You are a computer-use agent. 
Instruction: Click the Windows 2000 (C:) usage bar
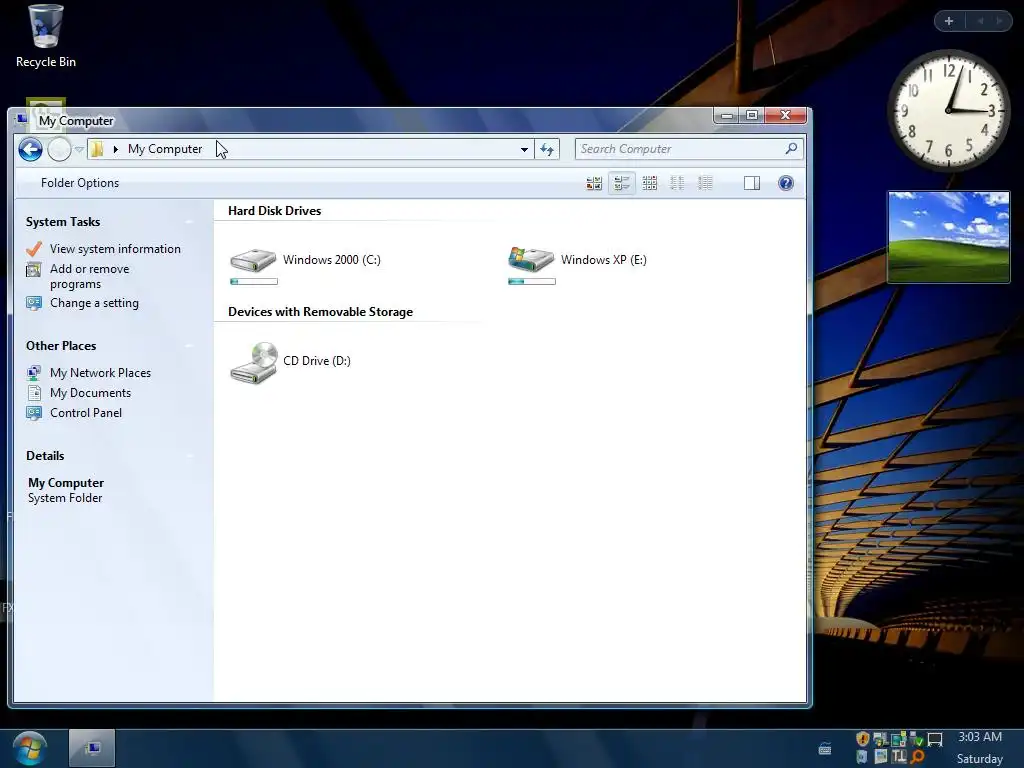tap(254, 281)
